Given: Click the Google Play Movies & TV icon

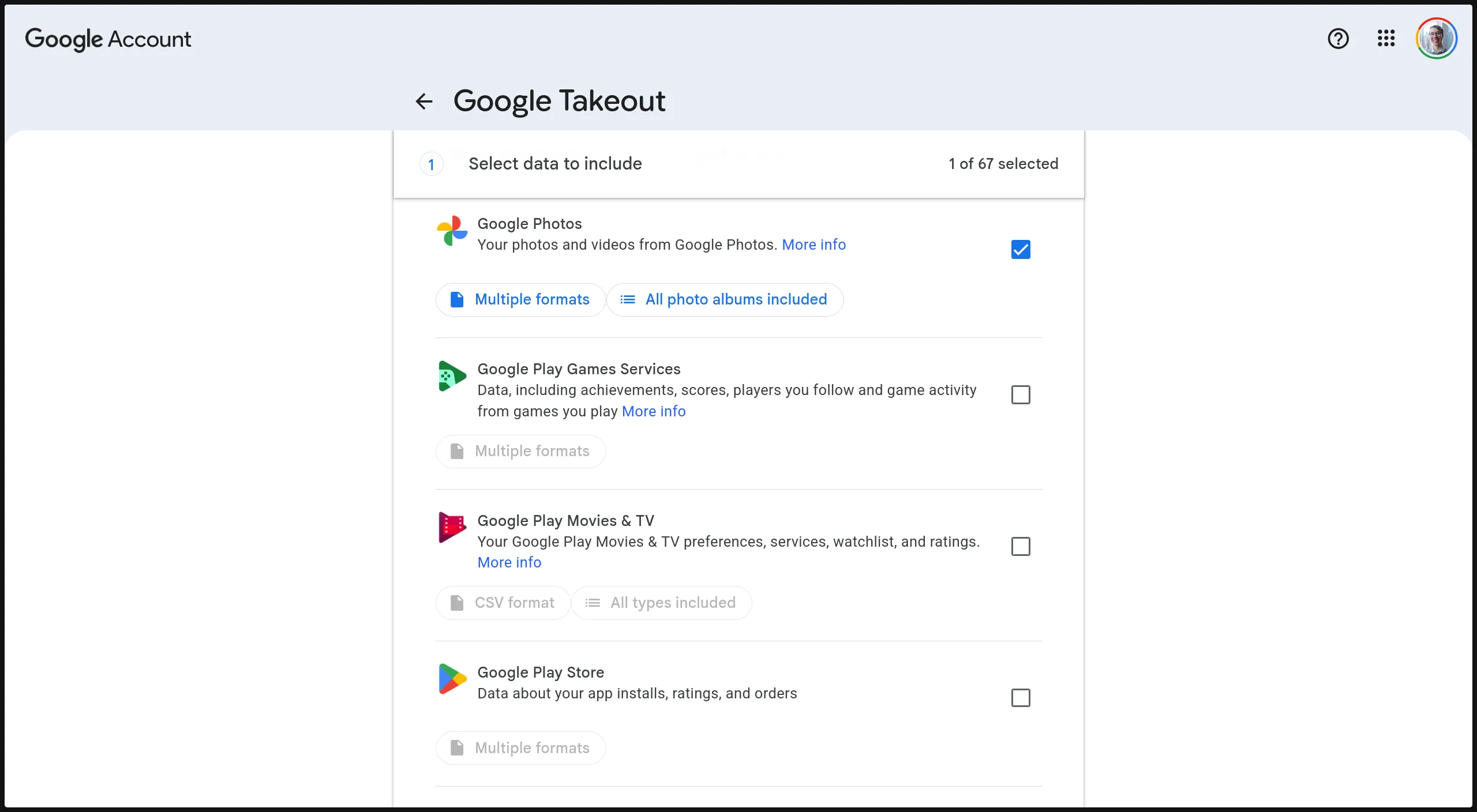Looking at the screenshot, I should pos(452,527).
